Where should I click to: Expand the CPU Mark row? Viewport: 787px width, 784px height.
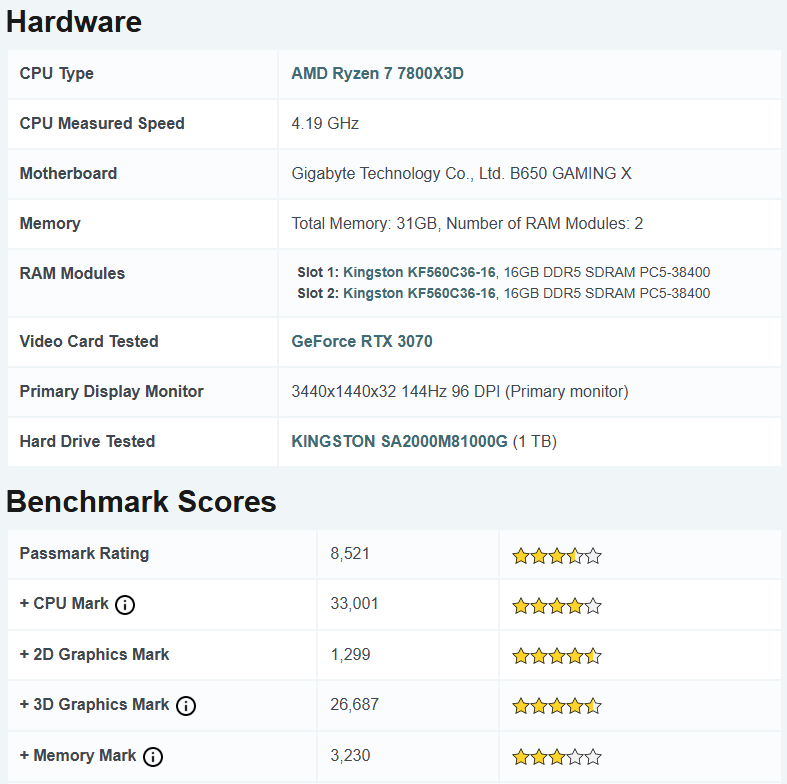click(x=64, y=603)
